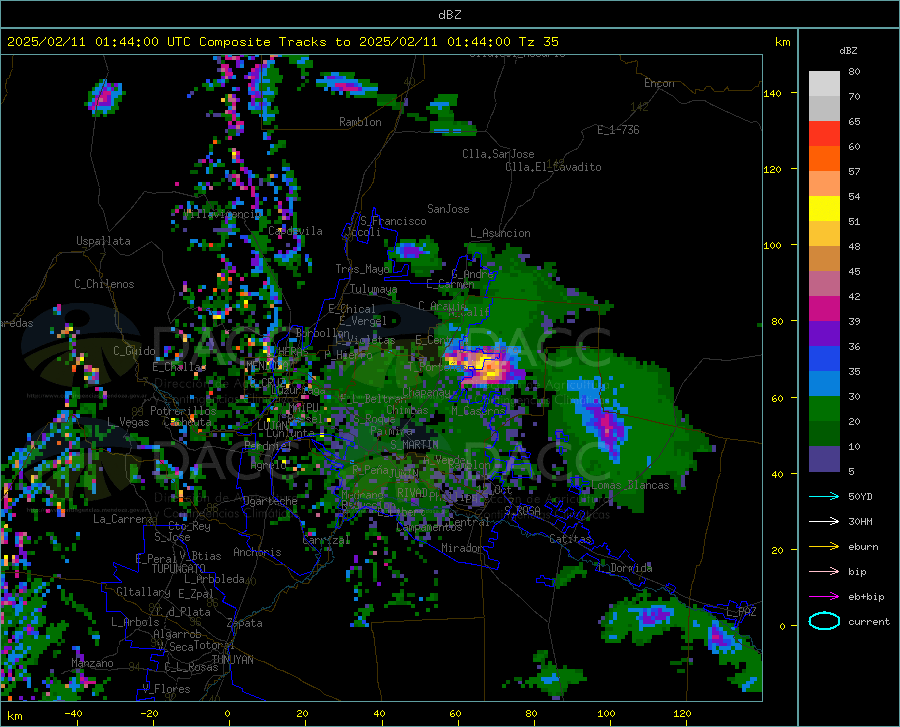
Task: Click the 'Zapata' map label
Action: coord(244,623)
